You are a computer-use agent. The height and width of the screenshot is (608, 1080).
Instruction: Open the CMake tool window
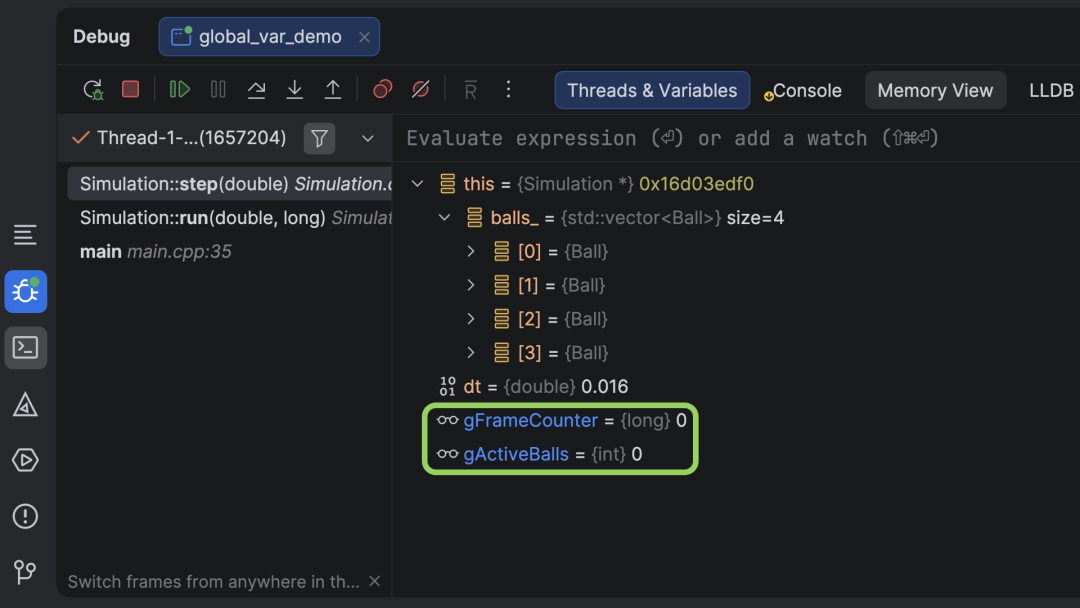click(25, 405)
